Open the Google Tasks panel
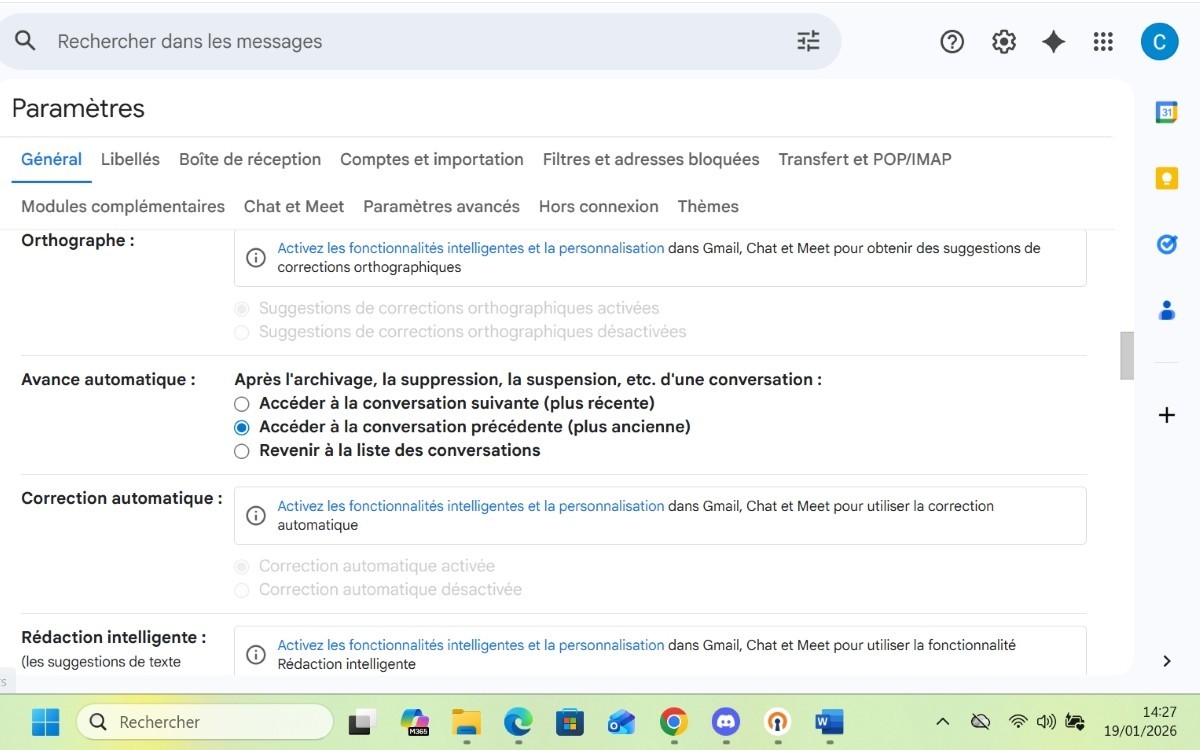This screenshot has height=750, width=1200. pos(1166,243)
